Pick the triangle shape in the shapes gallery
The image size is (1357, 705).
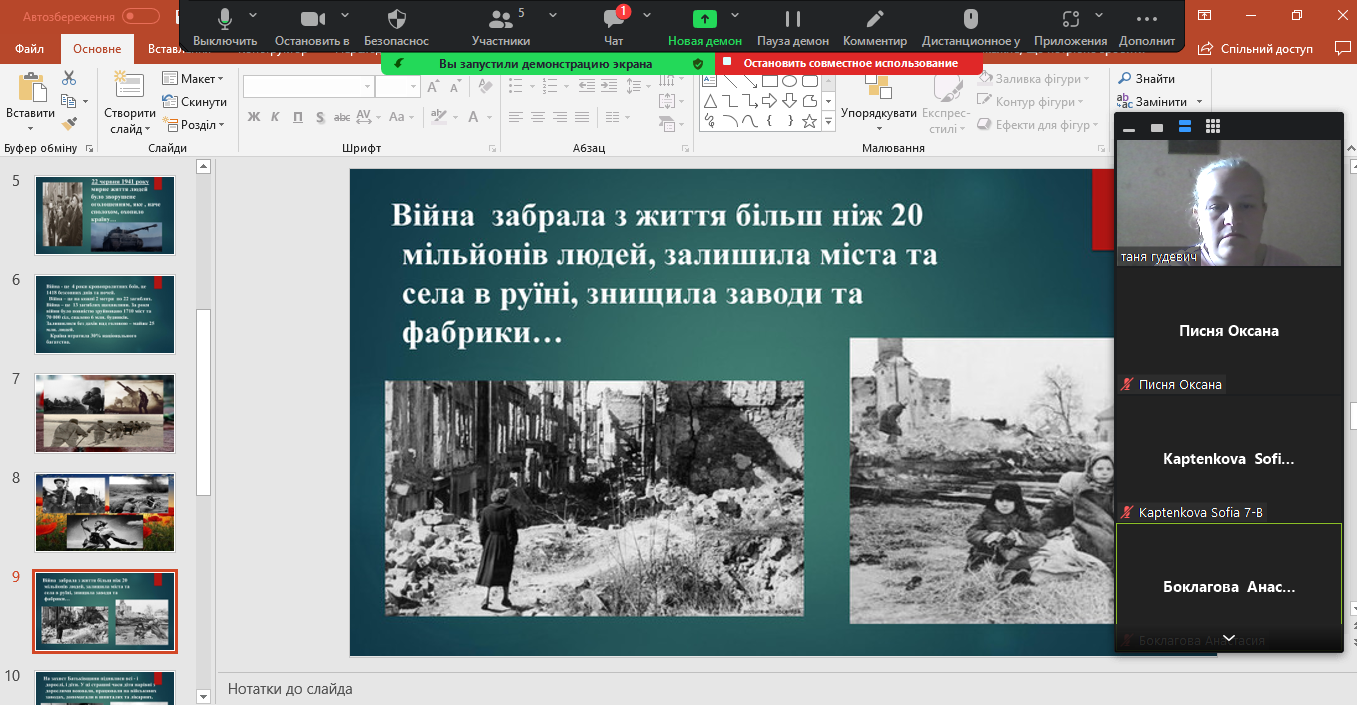[709, 101]
